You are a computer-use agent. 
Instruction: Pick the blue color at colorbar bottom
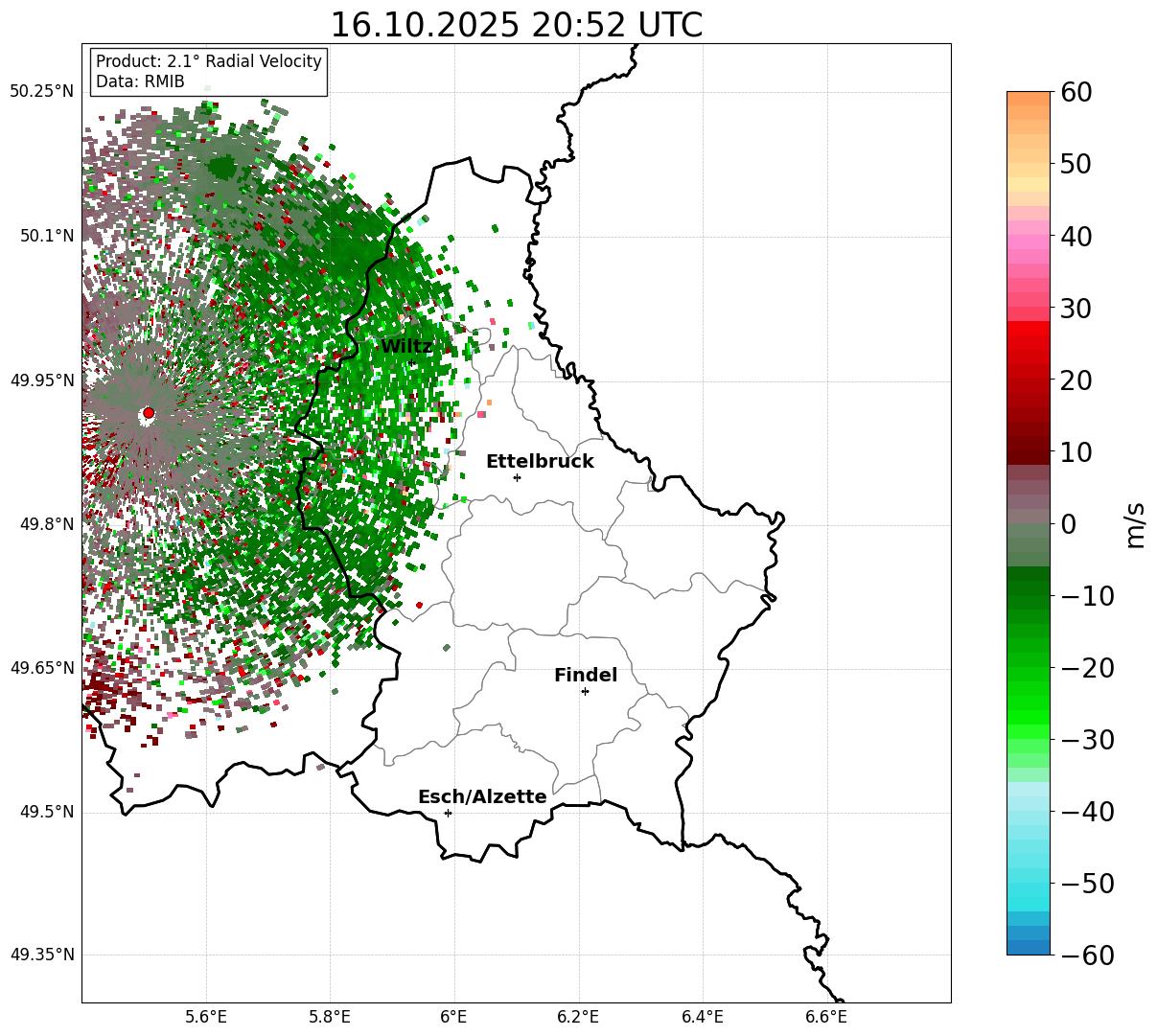1029,947
